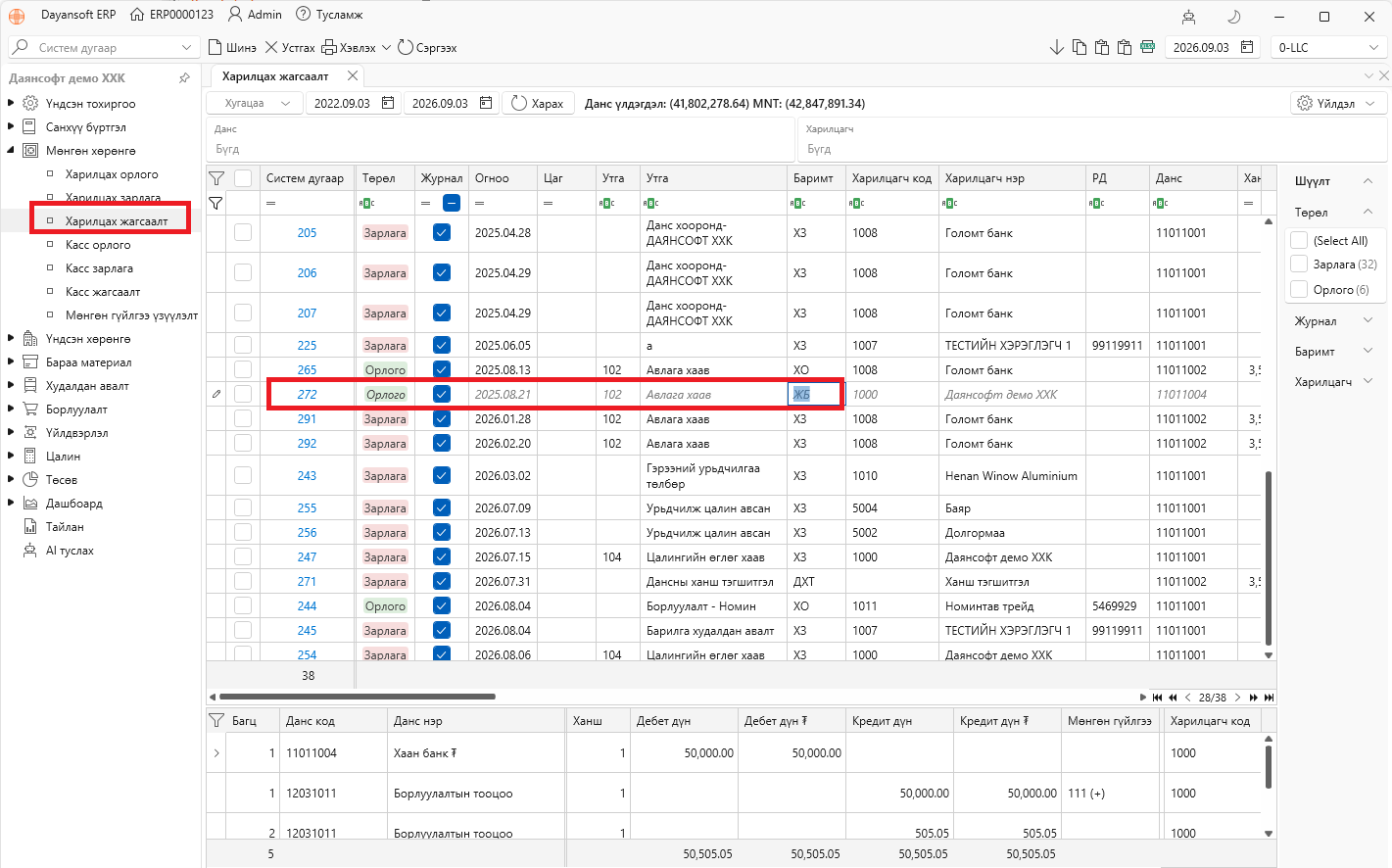
Task: Open Касс зарлага in the sidebar
Action: tap(99, 268)
